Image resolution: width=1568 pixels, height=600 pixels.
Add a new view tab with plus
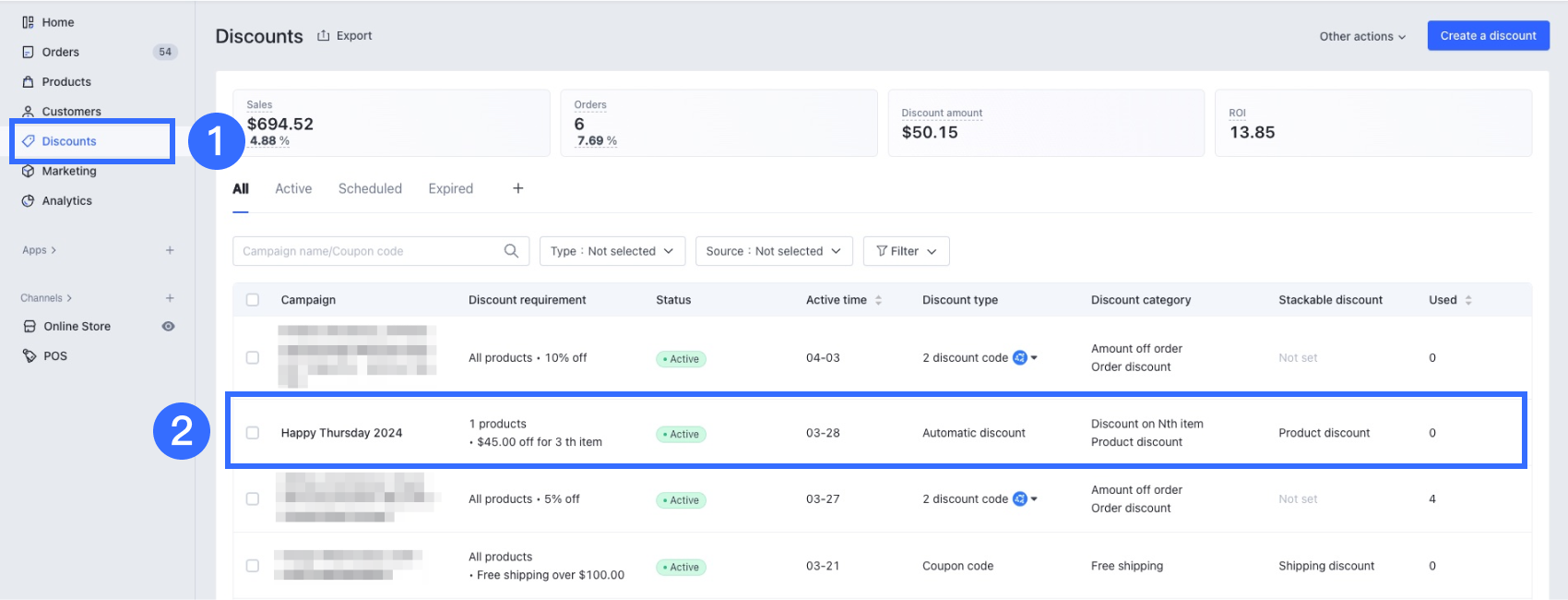point(518,188)
